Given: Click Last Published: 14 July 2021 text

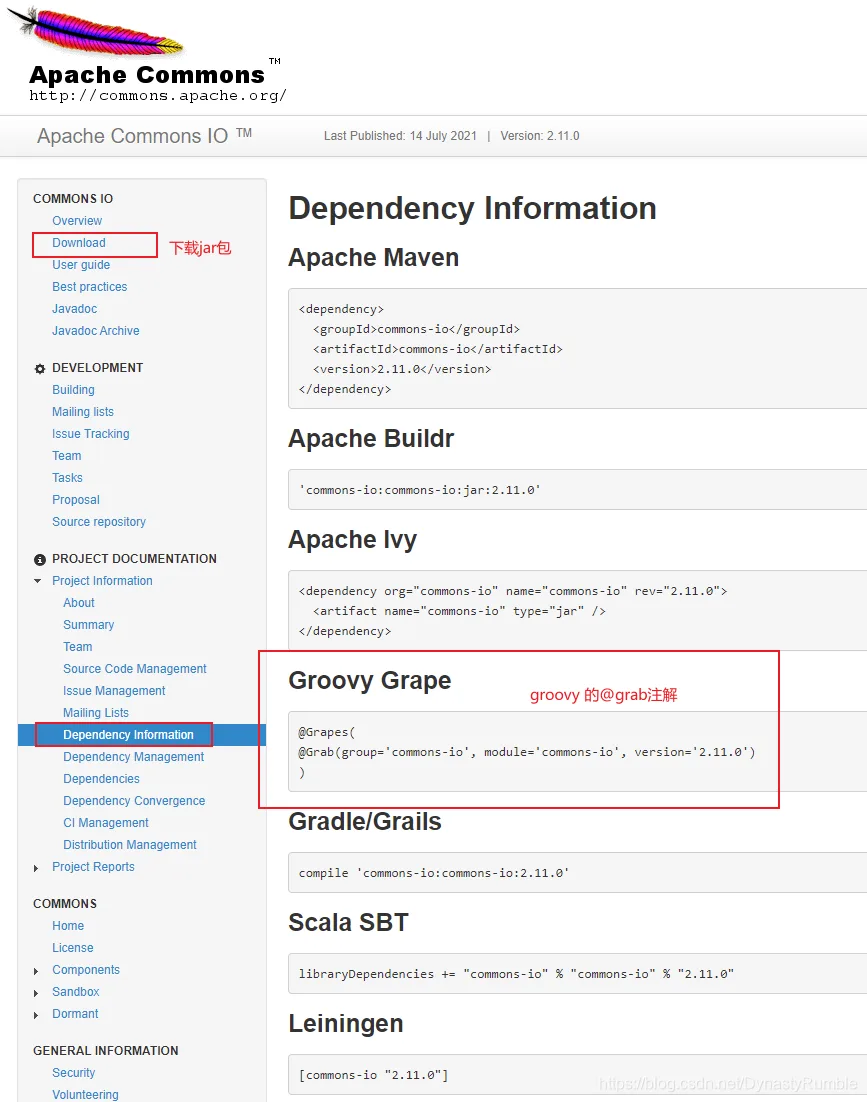Looking at the screenshot, I should [400, 136].
